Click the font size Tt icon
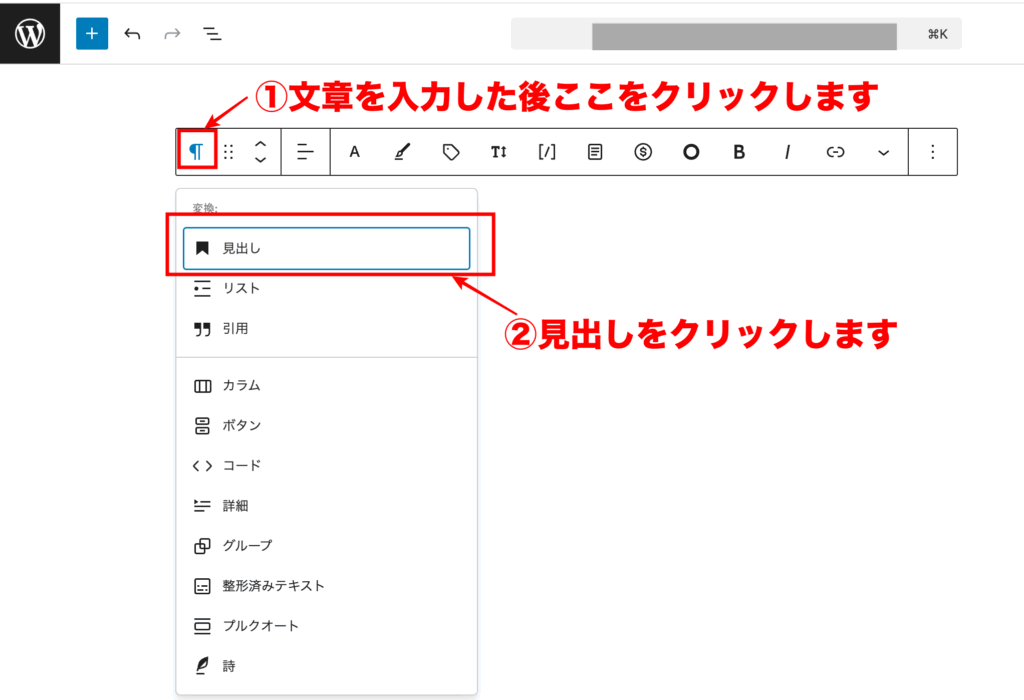This screenshot has width=1024, height=700. pyautogui.click(x=499, y=152)
